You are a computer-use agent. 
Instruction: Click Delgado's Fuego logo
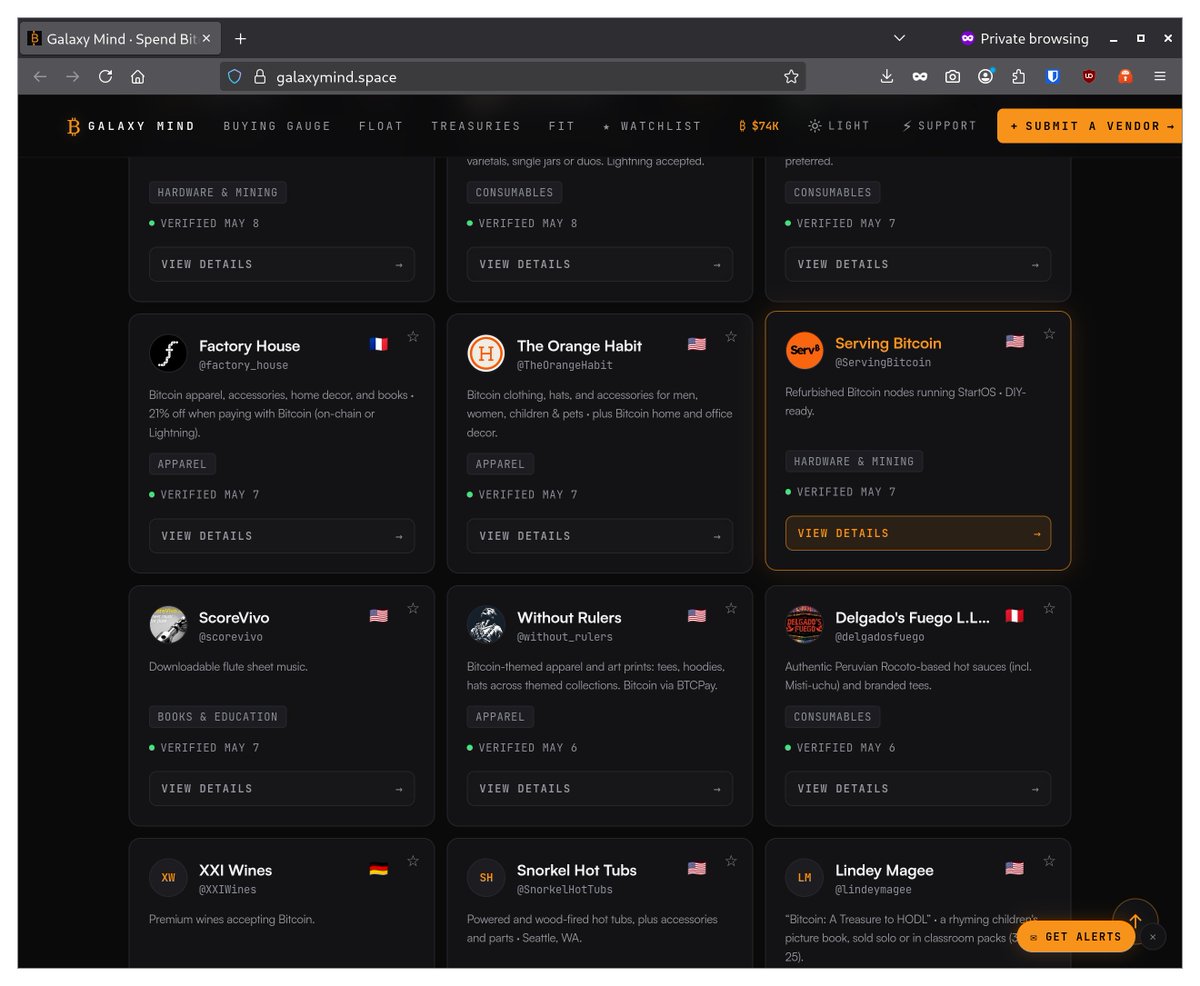[x=804, y=625]
